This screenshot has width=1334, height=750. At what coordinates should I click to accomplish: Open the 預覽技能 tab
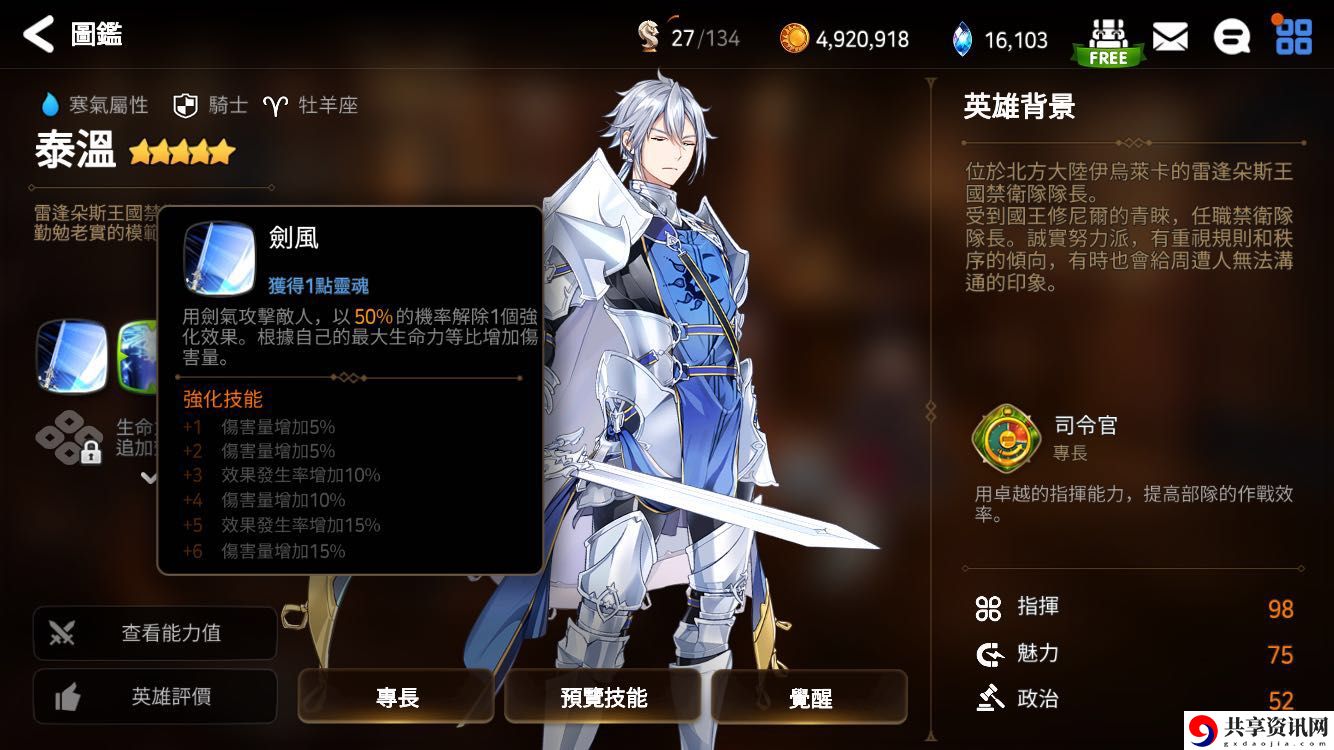pos(603,697)
